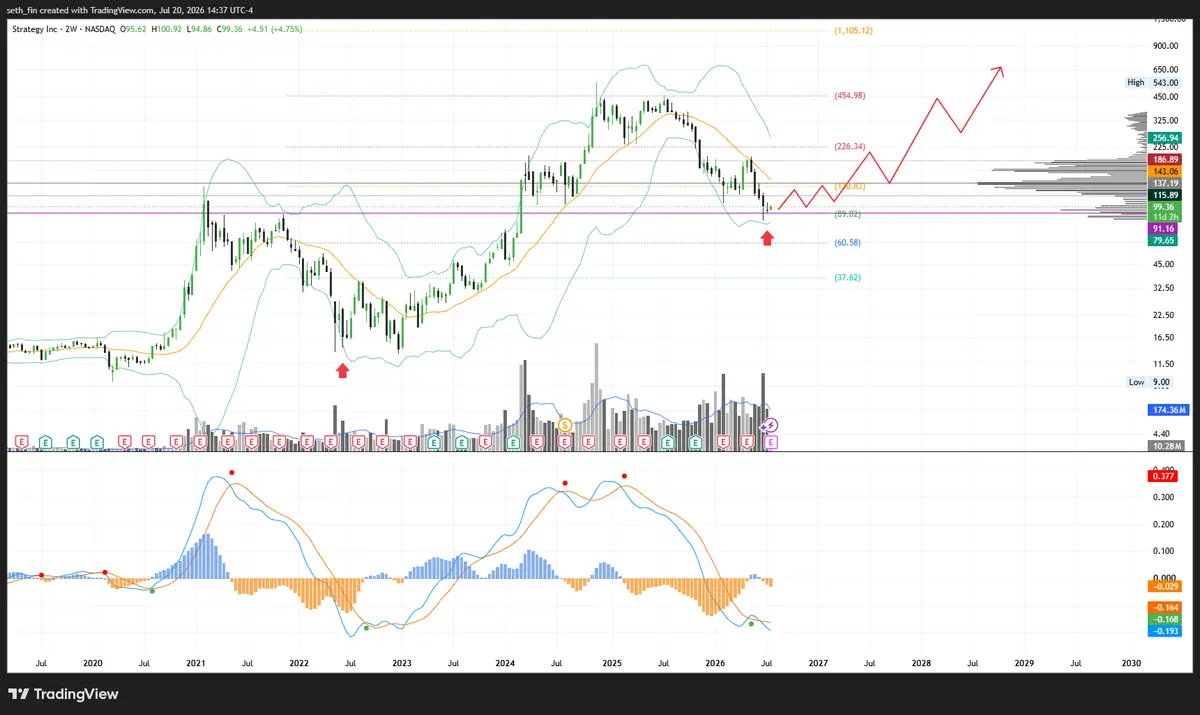Click the red 0.377 MACD scale tag
Screen dimensions: 1200x715
1165,476
